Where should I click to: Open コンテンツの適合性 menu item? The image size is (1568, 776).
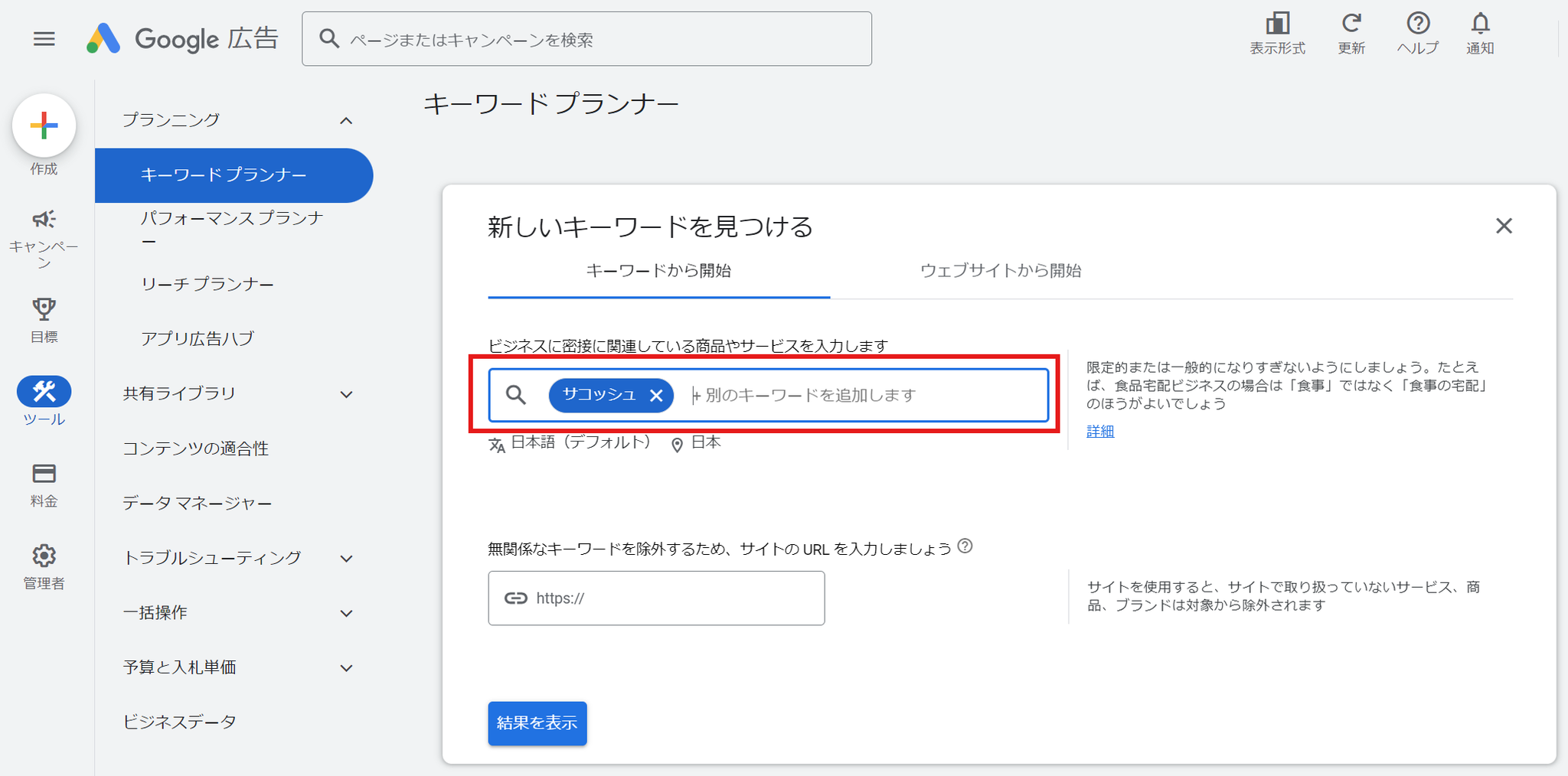click(x=196, y=448)
